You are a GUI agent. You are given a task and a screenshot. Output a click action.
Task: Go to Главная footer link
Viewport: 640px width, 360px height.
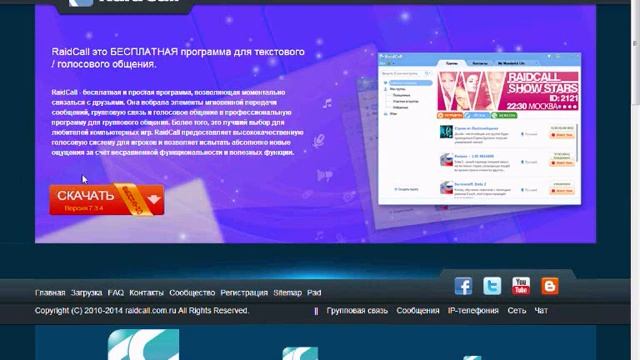(50, 293)
